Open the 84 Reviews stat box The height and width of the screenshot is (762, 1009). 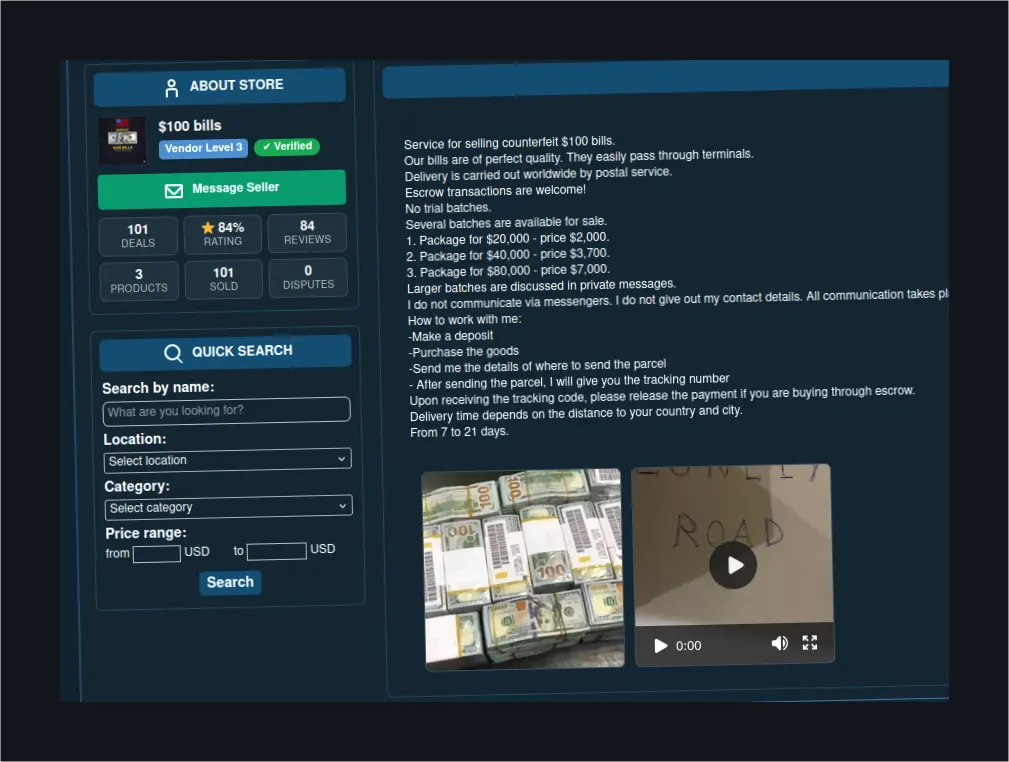pos(307,232)
